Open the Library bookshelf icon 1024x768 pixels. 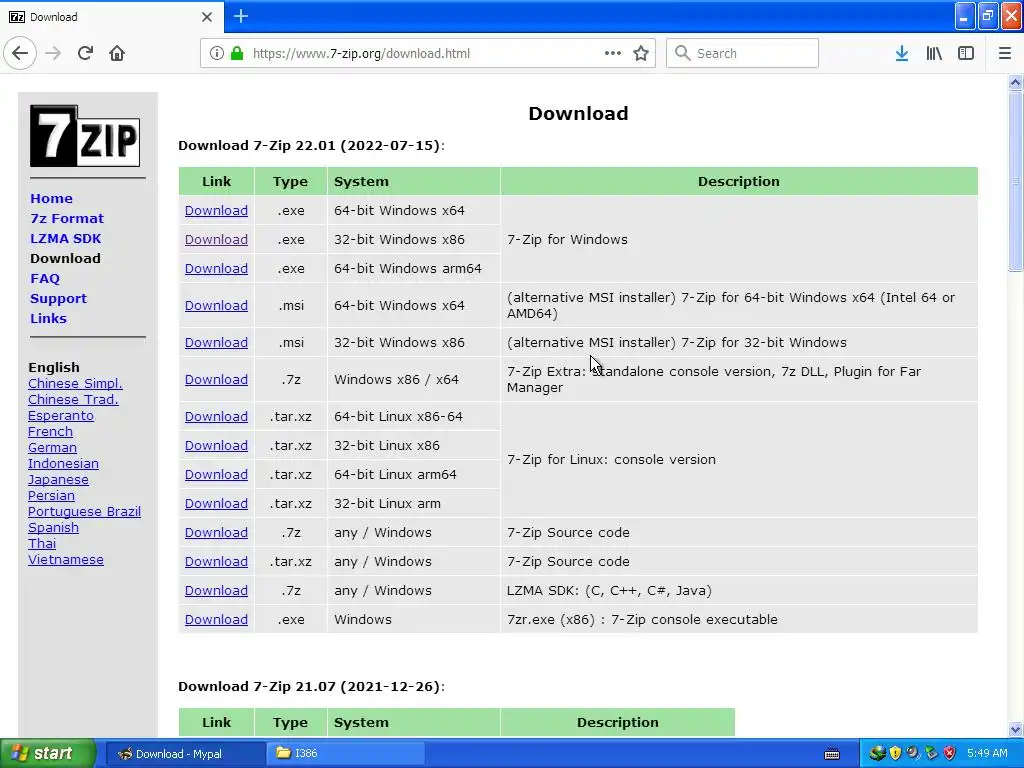(x=934, y=53)
